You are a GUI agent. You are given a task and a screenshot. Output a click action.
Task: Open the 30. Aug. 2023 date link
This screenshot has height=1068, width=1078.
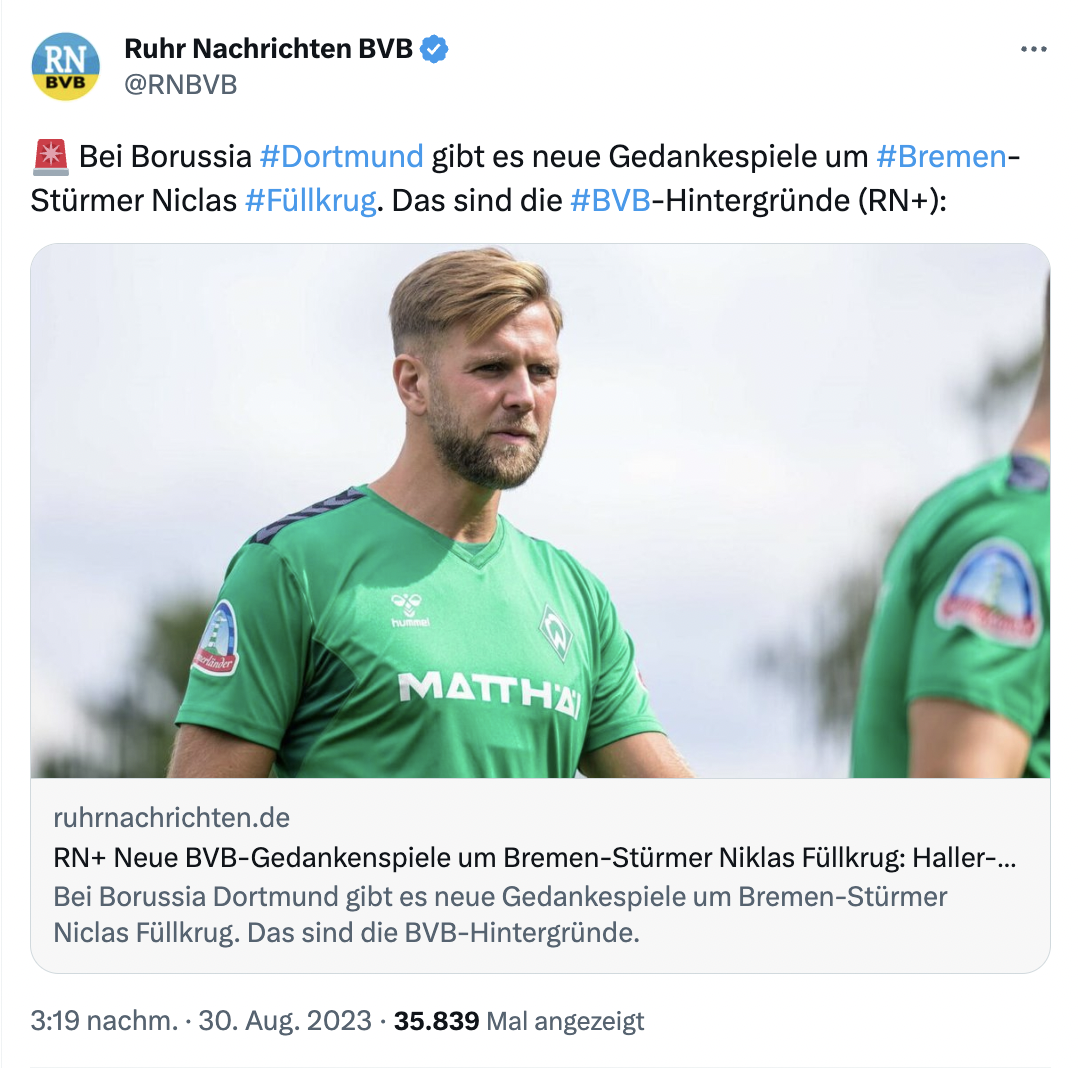tap(285, 1021)
